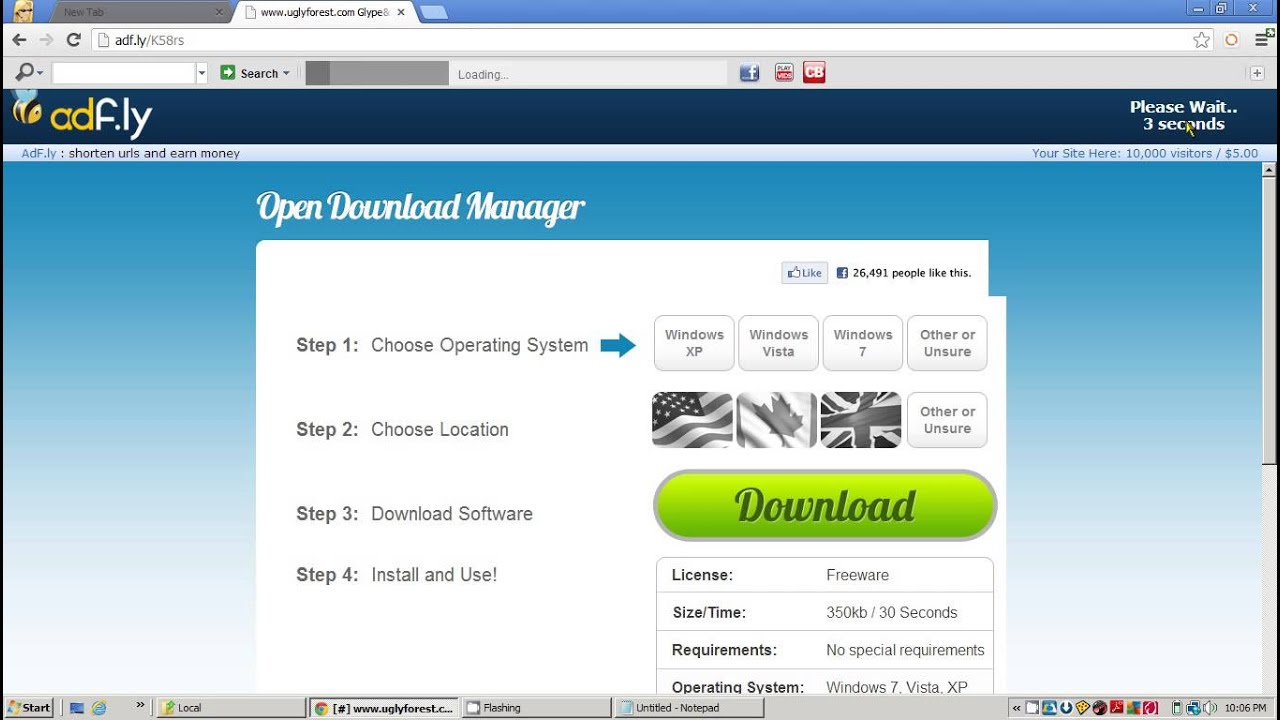Click the volume speaker tray icon
Viewport: 1280px width, 720px height.
pos(1212,708)
